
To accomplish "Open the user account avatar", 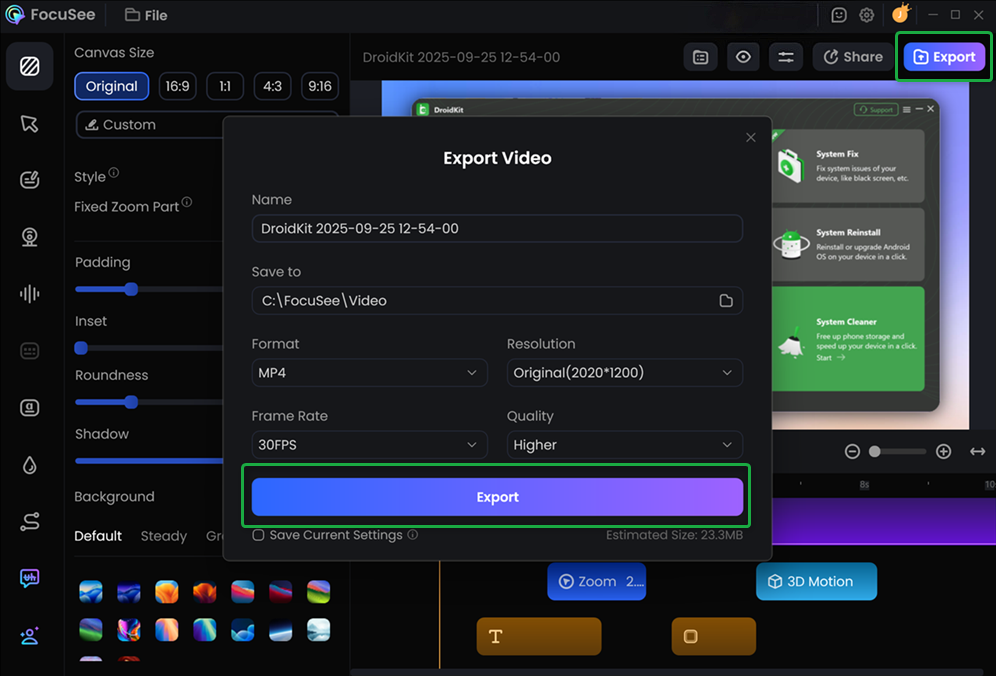I will (x=901, y=13).
